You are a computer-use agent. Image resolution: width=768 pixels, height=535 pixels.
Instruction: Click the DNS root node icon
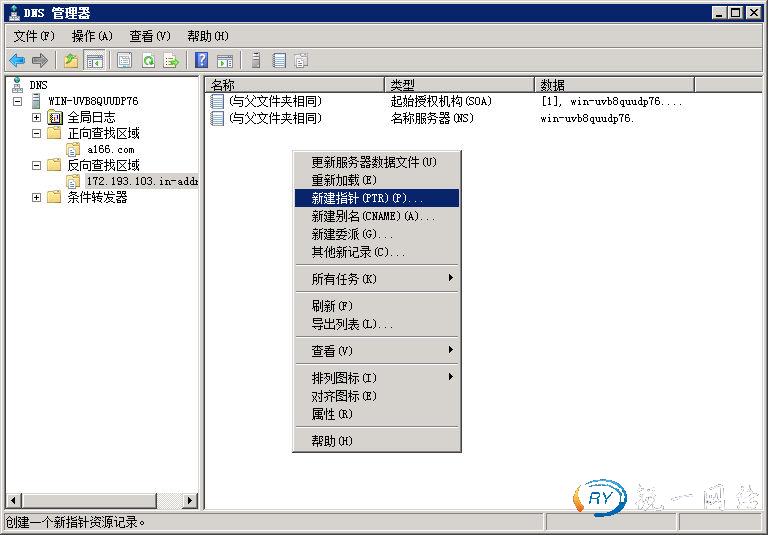click(17, 85)
